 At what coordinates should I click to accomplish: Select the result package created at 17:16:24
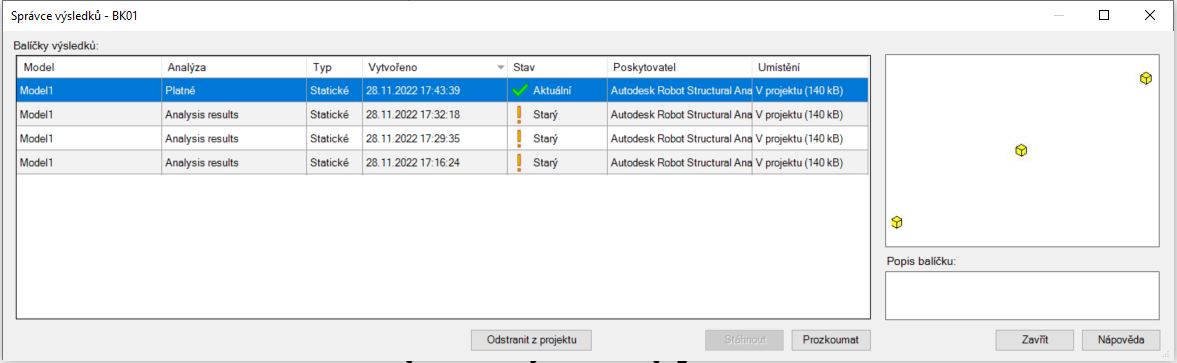click(x=442, y=162)
